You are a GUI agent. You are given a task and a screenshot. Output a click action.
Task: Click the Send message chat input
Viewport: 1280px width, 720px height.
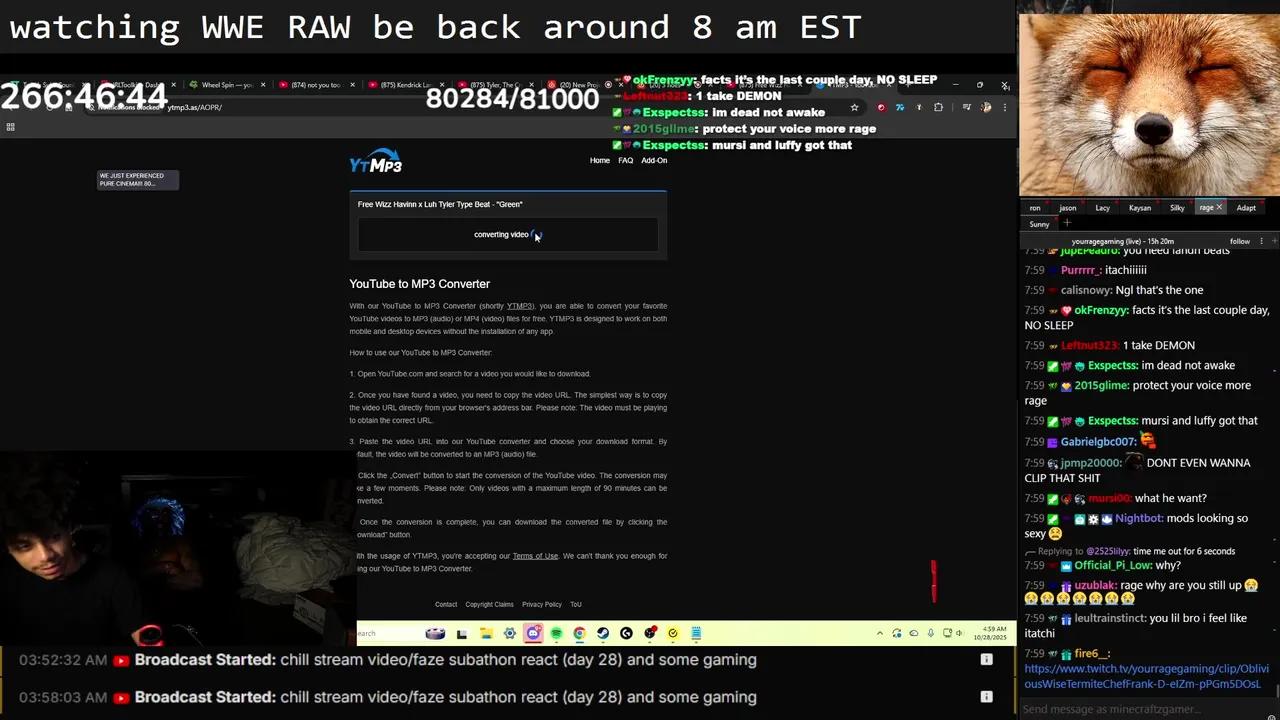pyautogui.click(x=1148, y=709)
